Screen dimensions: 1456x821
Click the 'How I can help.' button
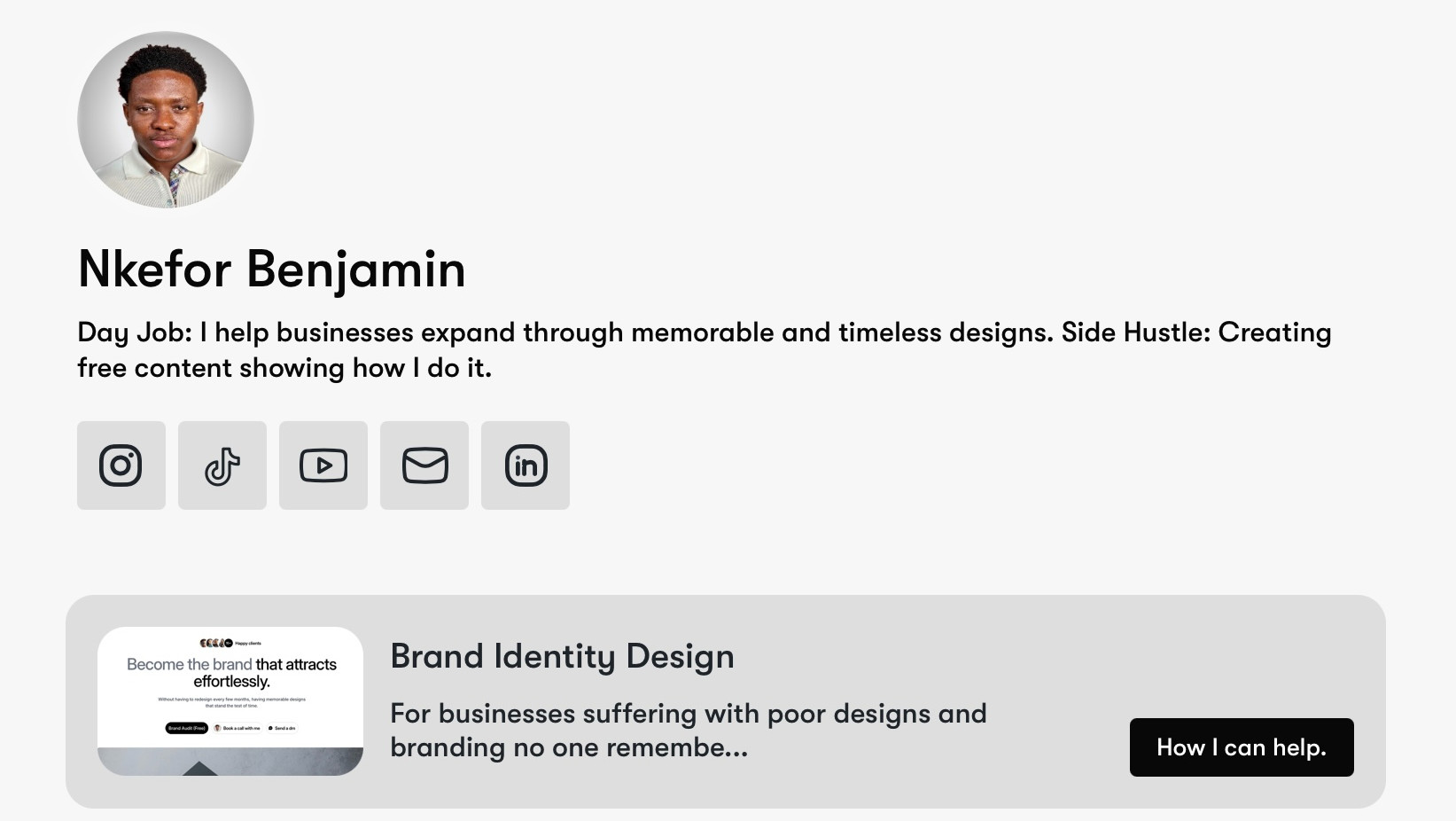click(x=1242, y=747)
